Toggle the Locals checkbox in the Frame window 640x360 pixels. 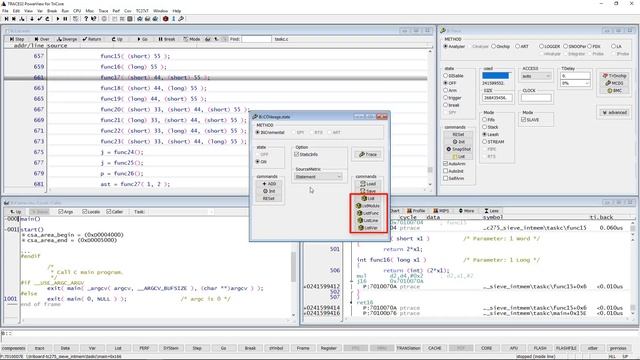click(91, 212)
